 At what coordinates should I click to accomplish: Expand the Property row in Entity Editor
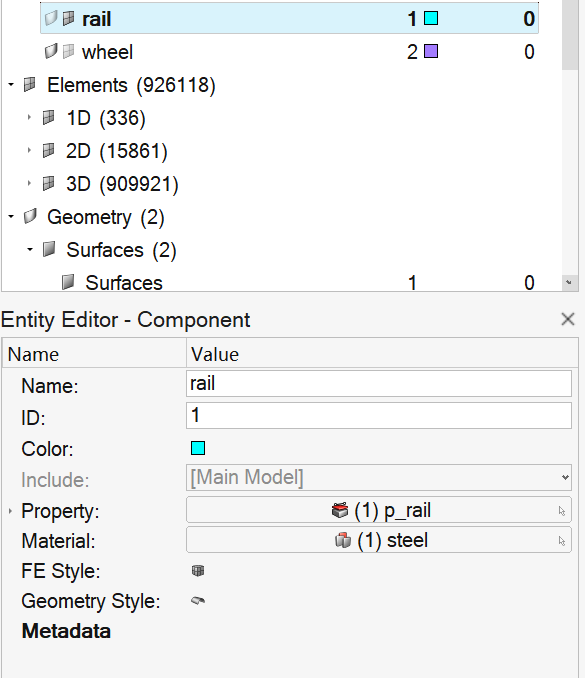[x=10, y=511]
